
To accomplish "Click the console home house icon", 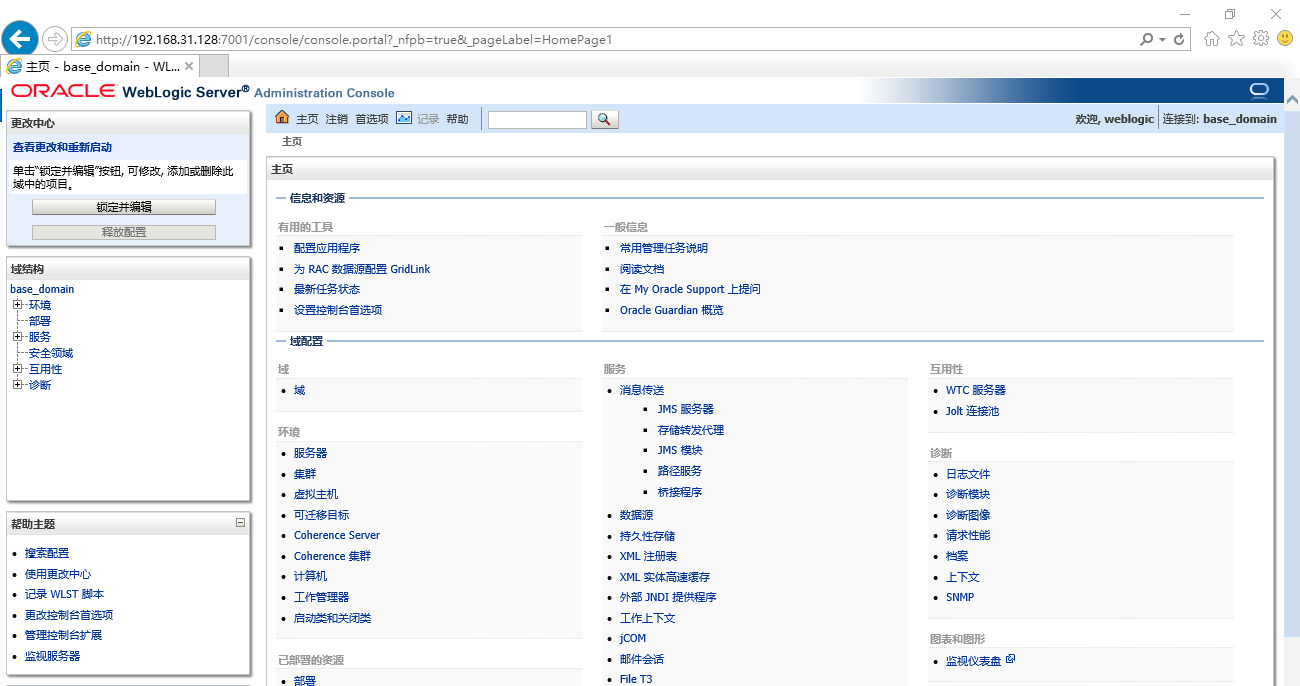I will [x=282, y=118].
